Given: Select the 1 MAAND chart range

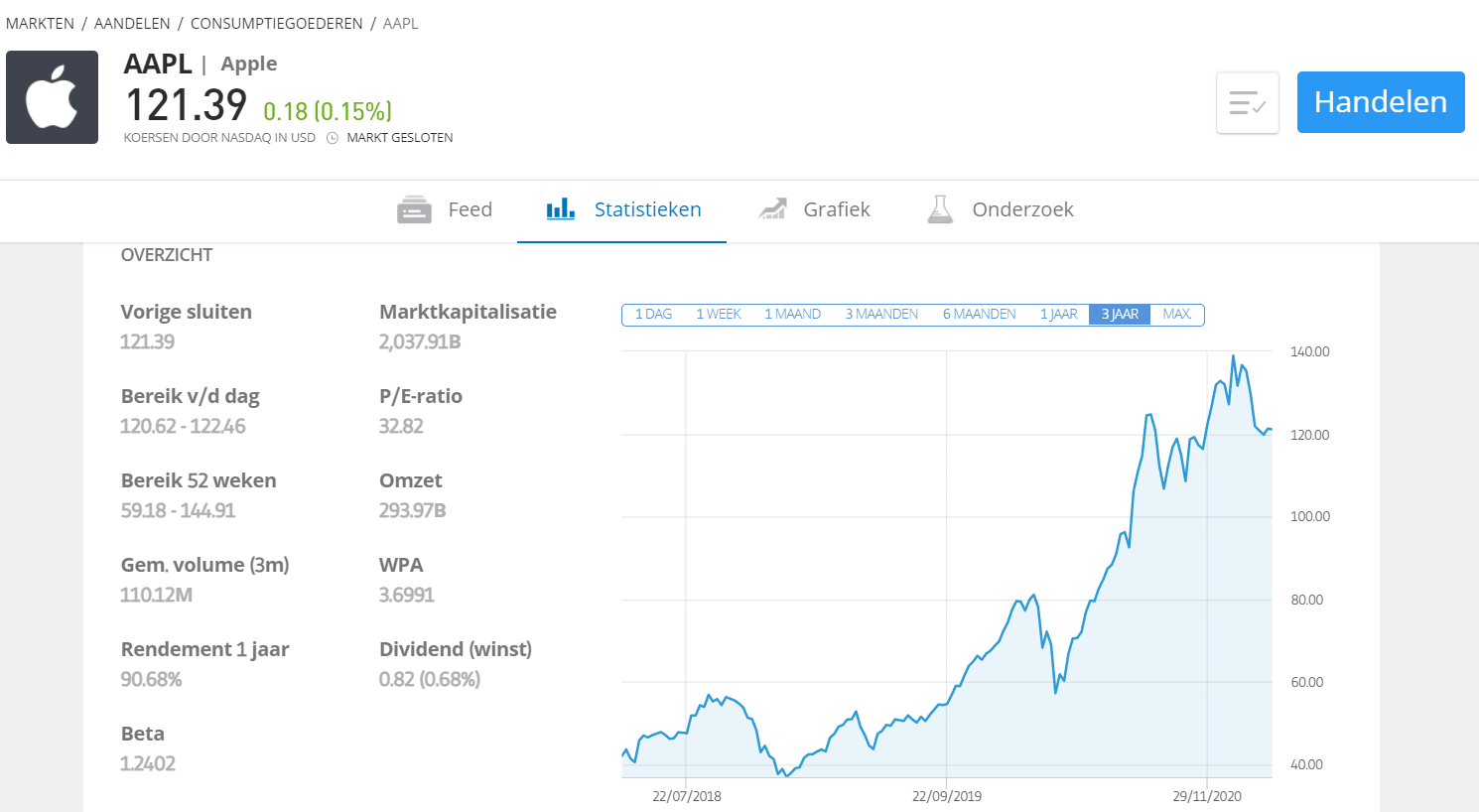Looking at the screenshot, I should [792, 315].
